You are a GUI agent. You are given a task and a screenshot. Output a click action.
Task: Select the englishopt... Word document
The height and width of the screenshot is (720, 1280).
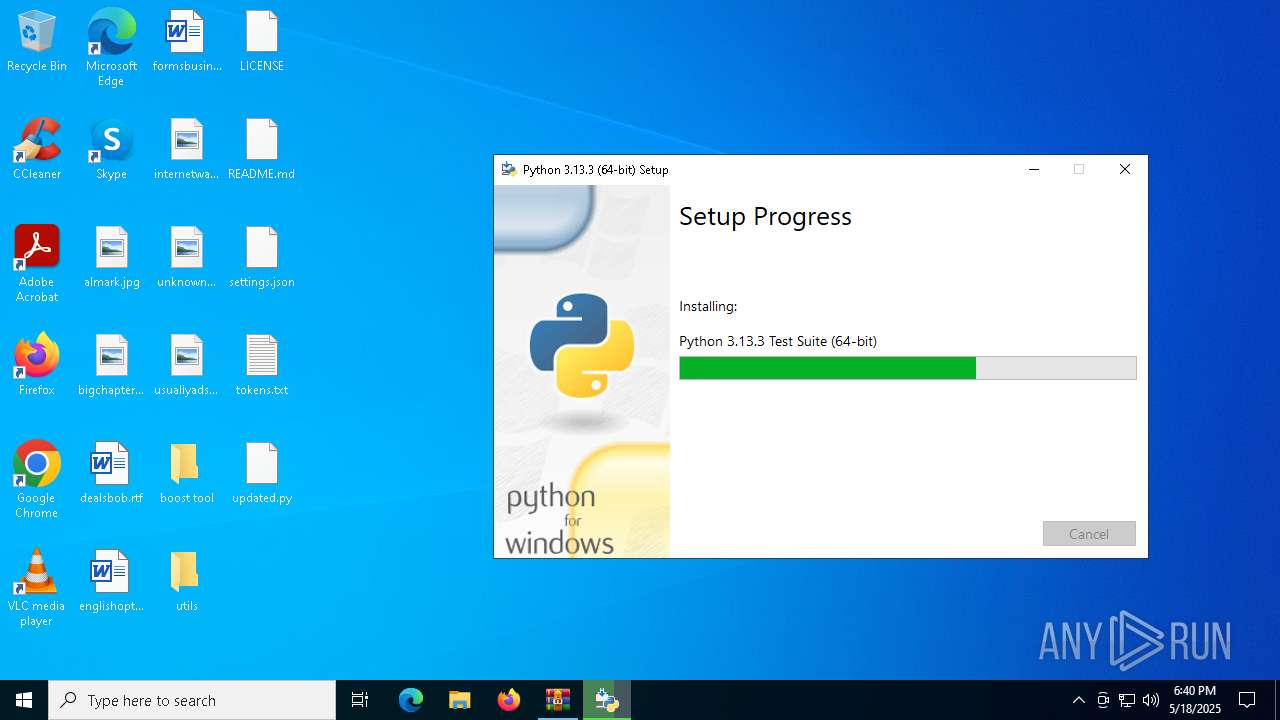tap(111, 582)
